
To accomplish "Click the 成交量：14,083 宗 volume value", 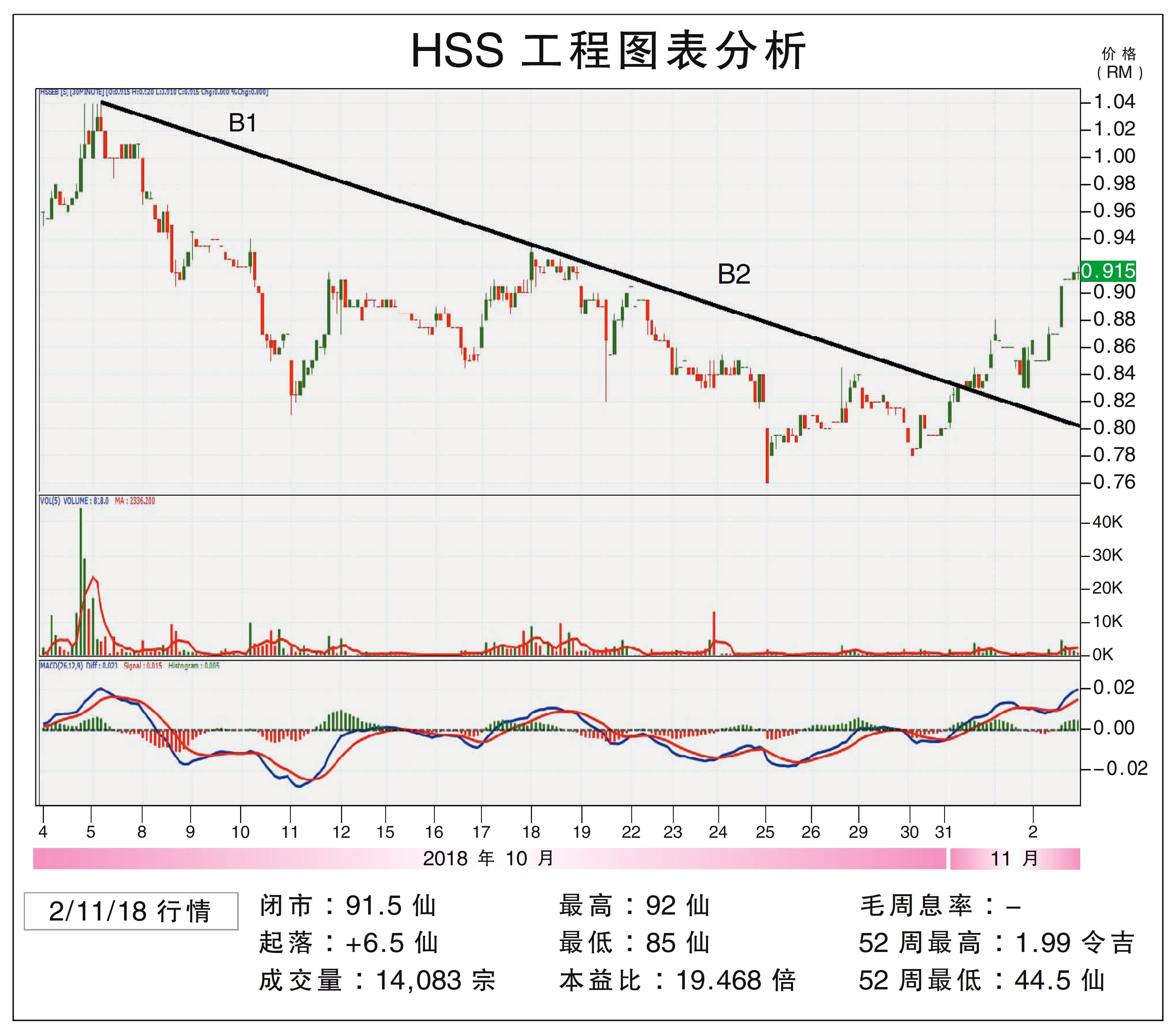I will point(377,980).
